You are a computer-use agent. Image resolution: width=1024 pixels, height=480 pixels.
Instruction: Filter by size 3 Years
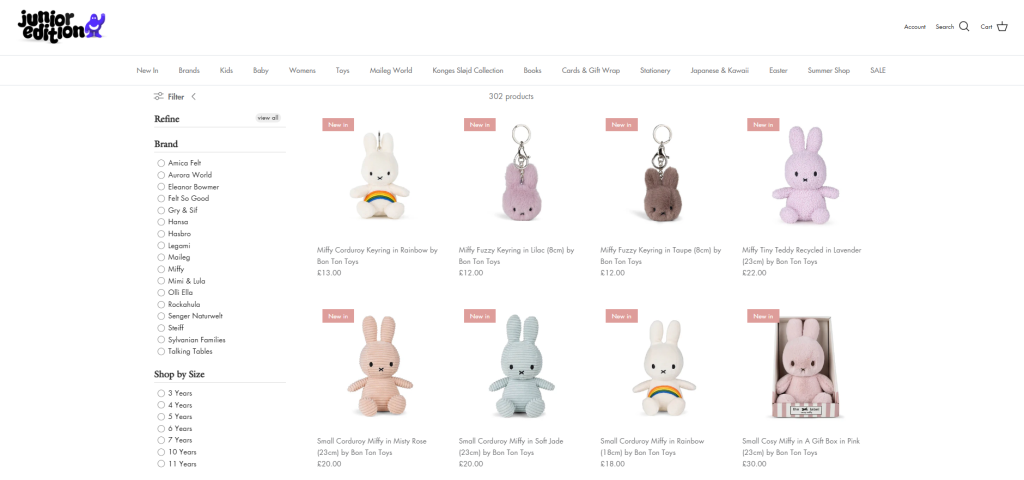(x=174, y=393)
